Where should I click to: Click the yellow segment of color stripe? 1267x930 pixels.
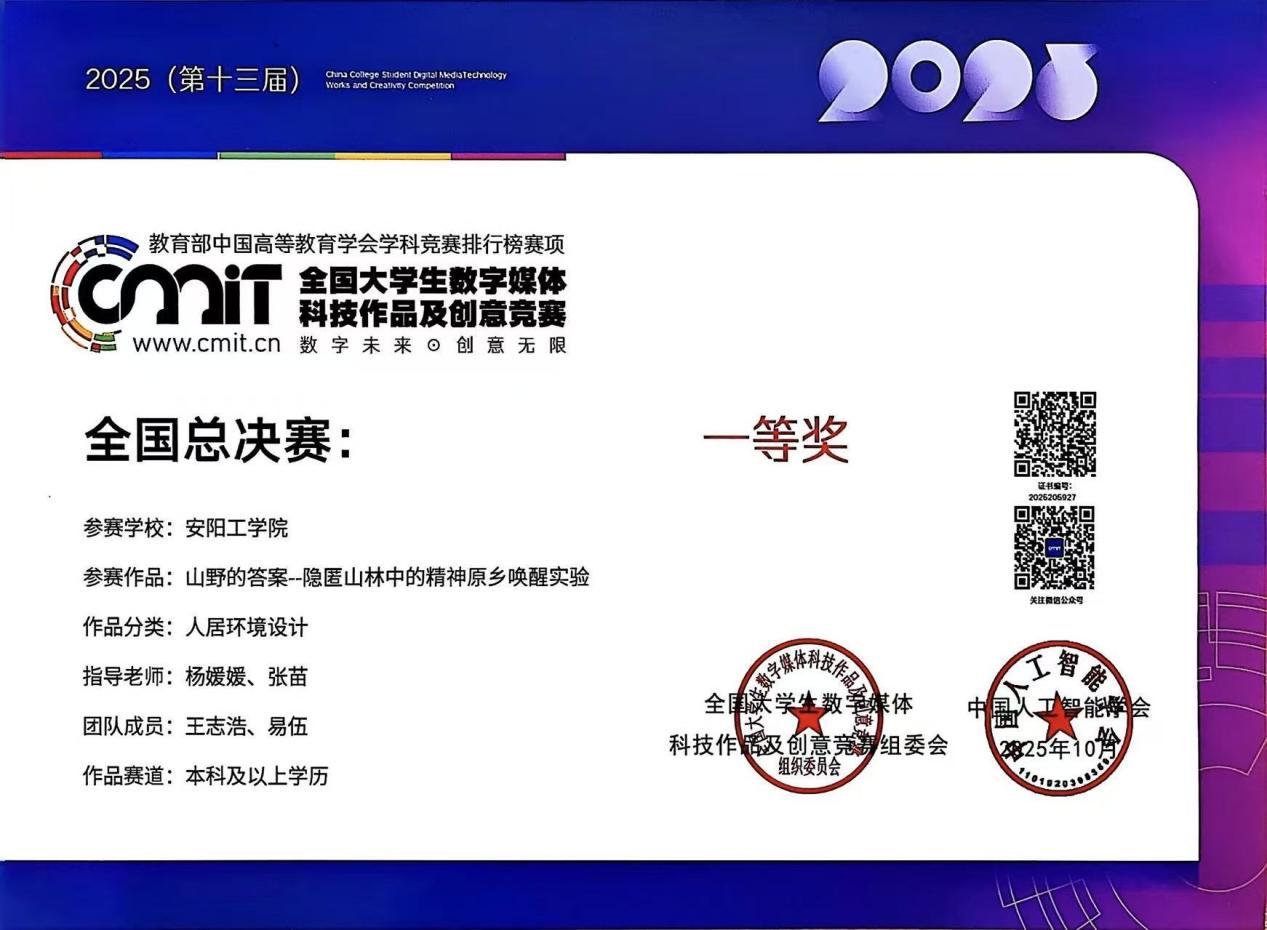tap(392, 156)
